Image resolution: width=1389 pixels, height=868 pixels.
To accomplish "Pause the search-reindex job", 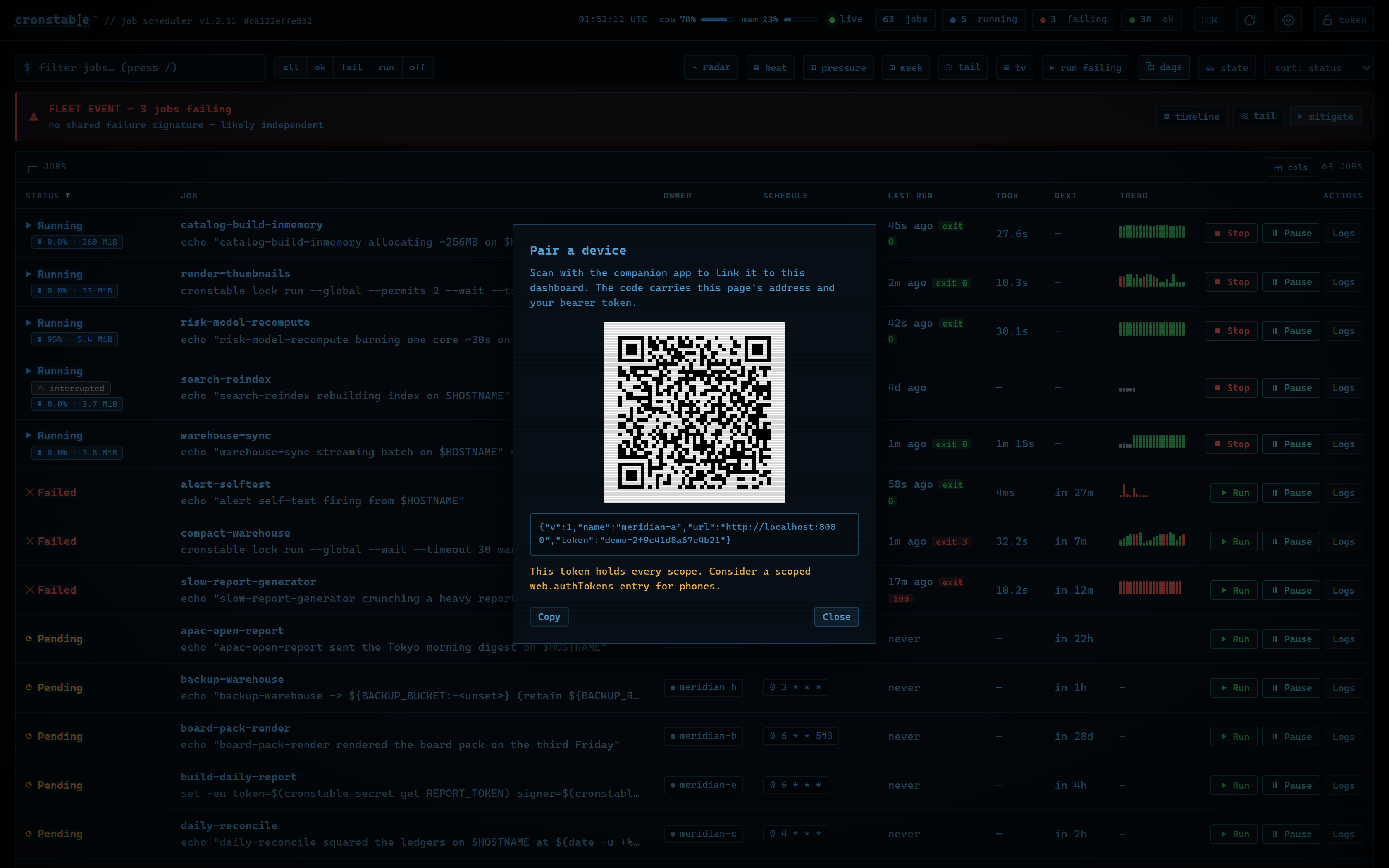I will pyautogui.click(x=1291, y=388).
